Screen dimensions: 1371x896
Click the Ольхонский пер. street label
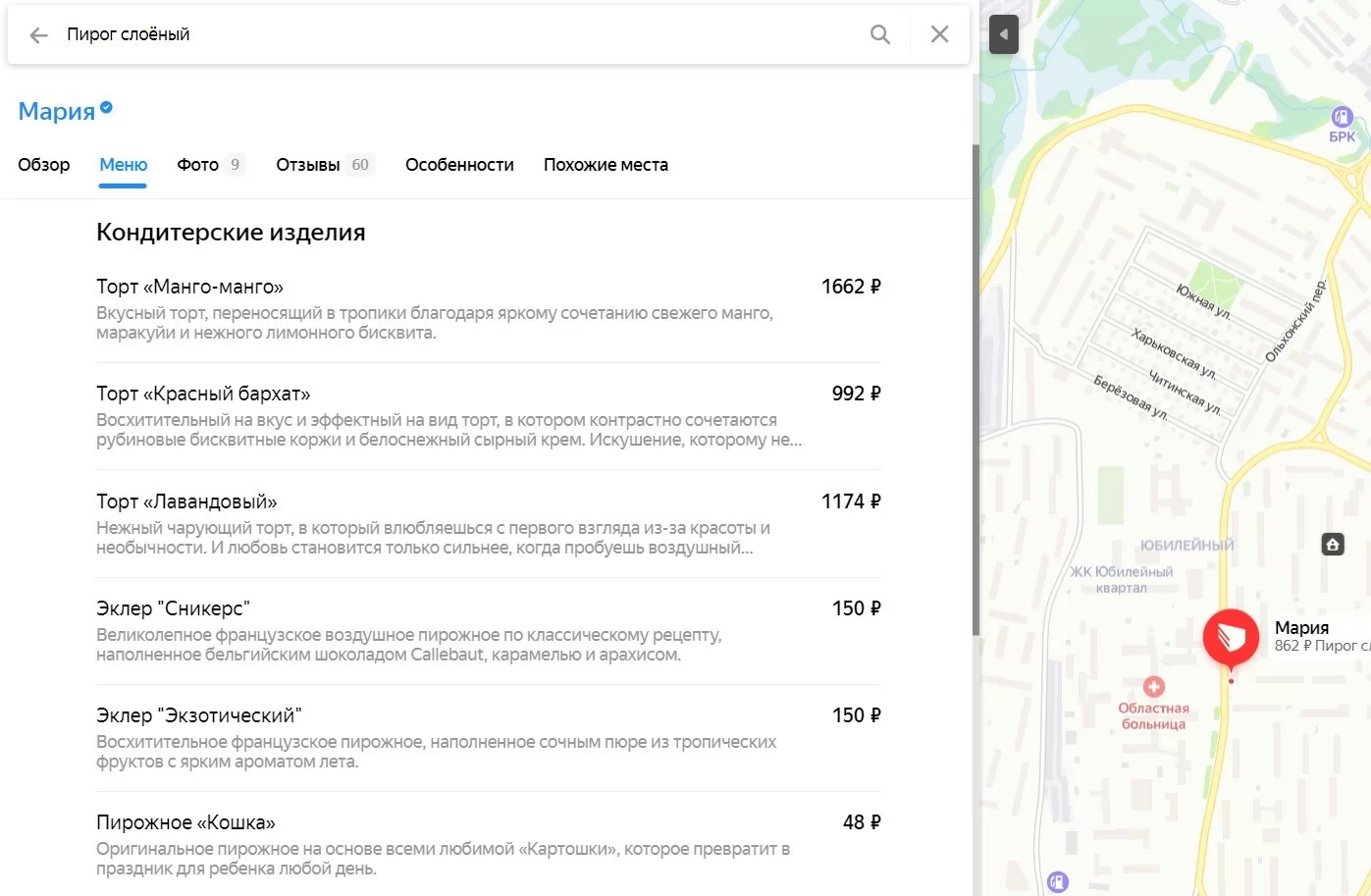click(1295, 320)
